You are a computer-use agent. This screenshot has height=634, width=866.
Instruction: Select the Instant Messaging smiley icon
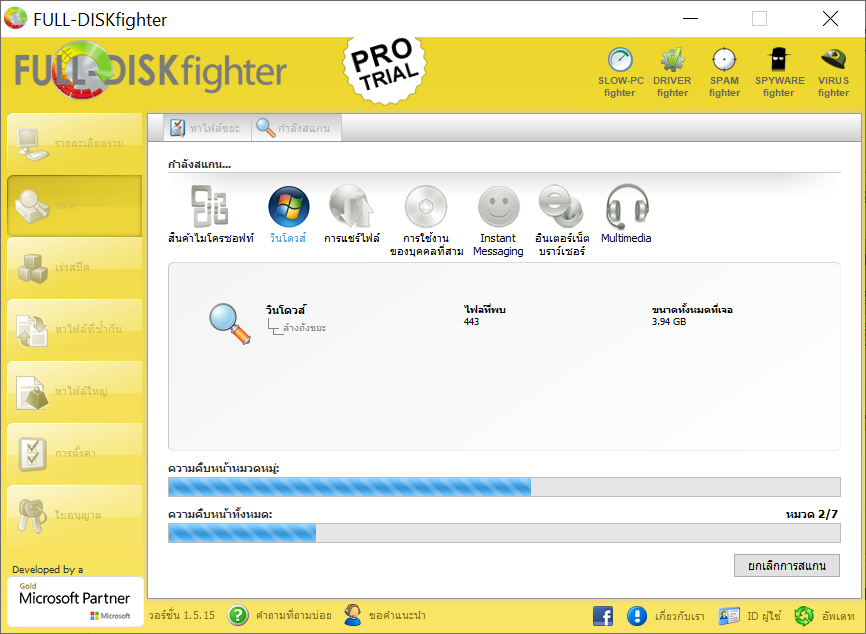[x=499, y=207]
